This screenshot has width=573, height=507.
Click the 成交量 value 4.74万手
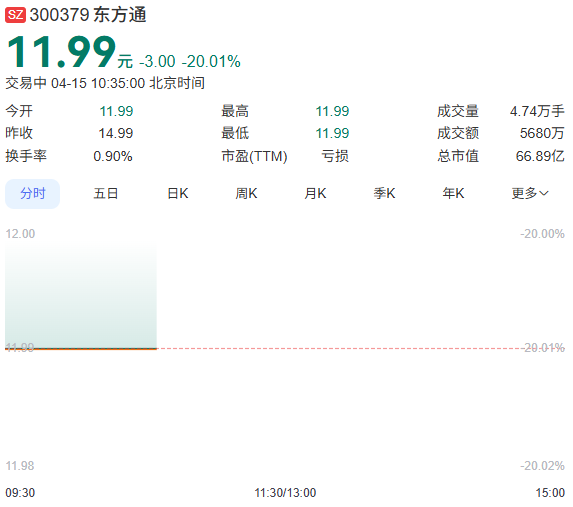click(537, 111)
